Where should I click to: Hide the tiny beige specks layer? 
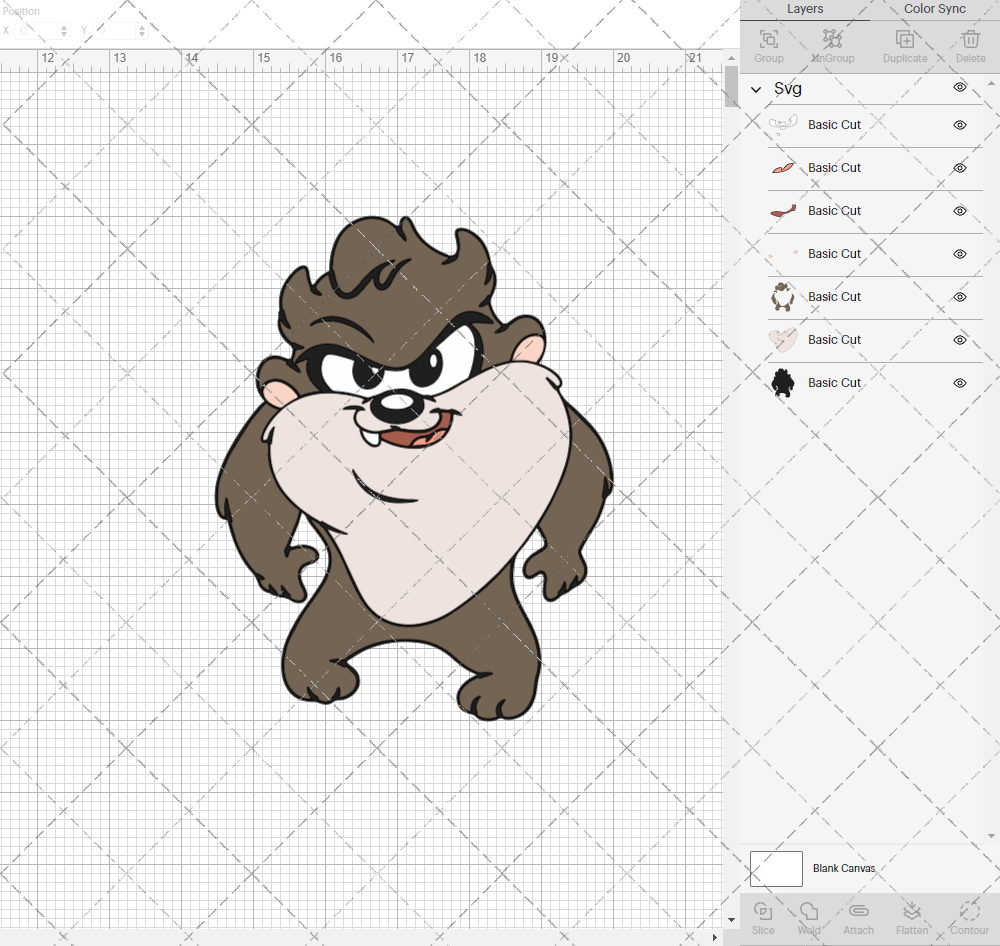[960, 254]
